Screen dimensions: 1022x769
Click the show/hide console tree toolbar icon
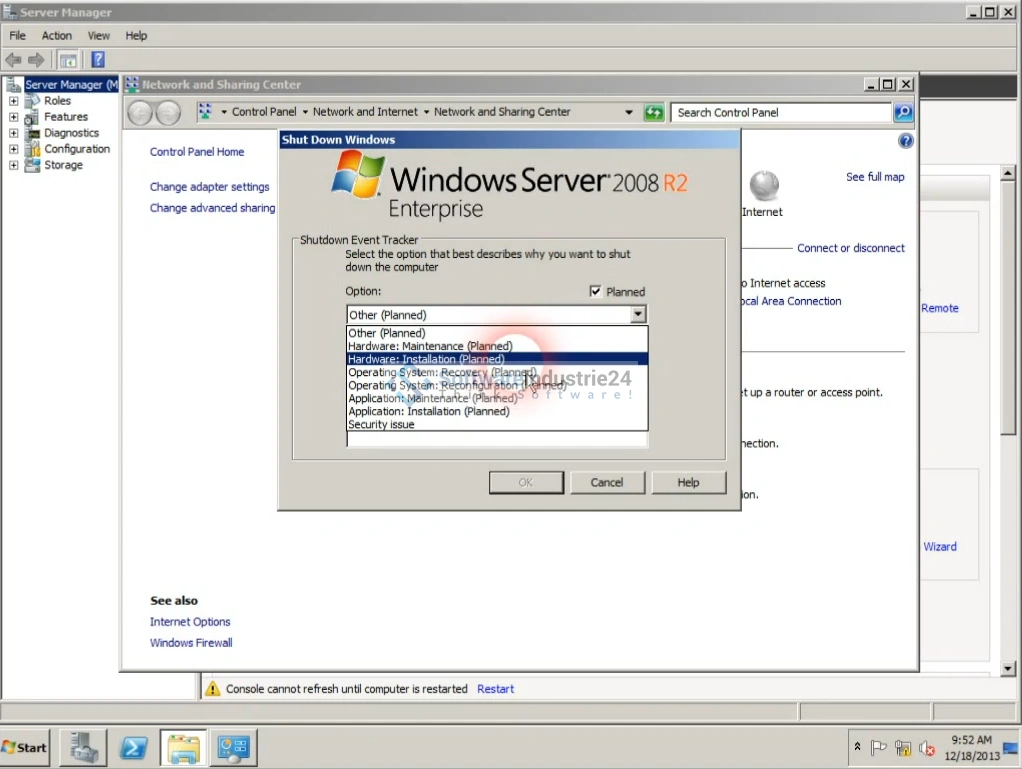pos(68,60)
